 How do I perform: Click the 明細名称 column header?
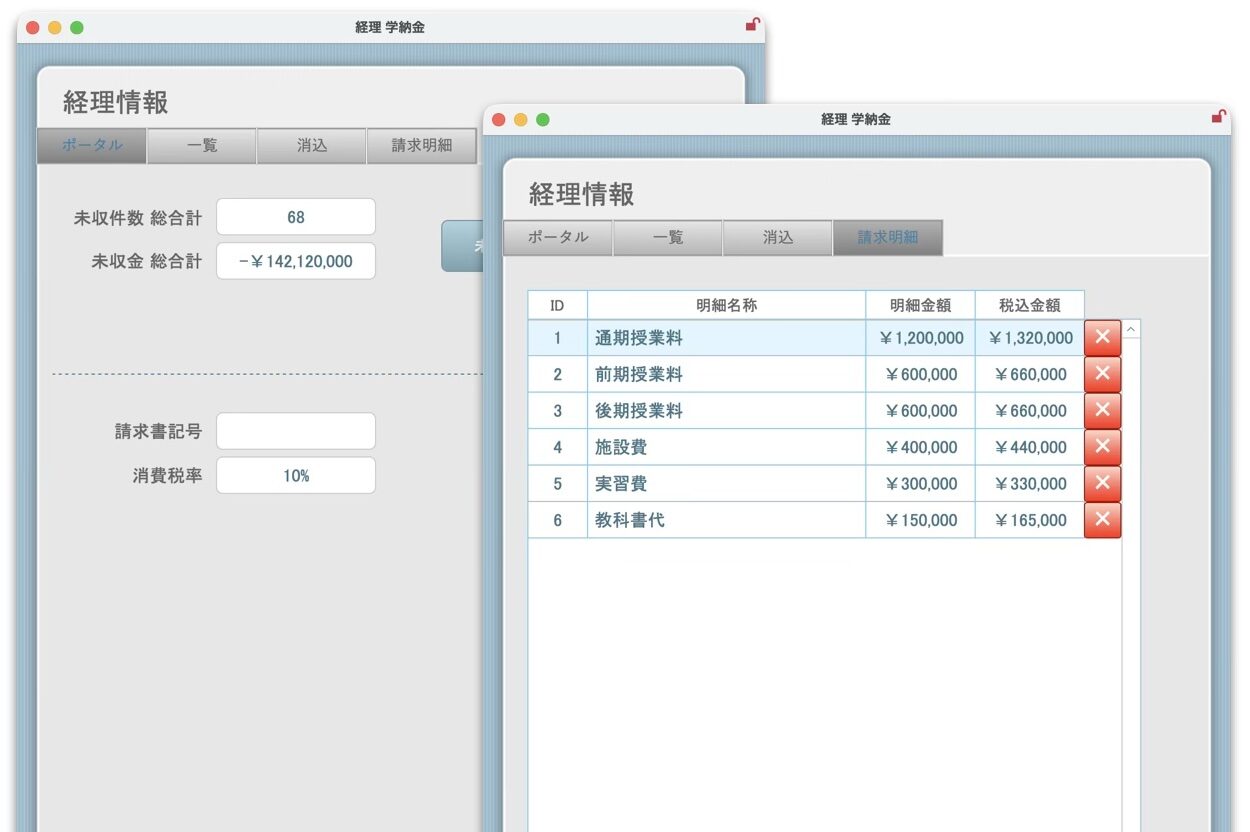728,305
